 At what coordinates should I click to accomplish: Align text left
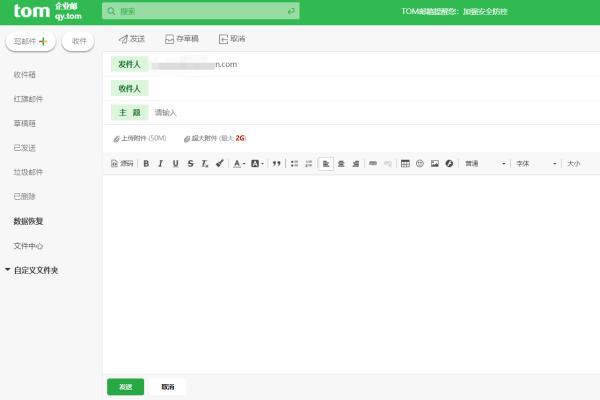click(x=326, y=164)
